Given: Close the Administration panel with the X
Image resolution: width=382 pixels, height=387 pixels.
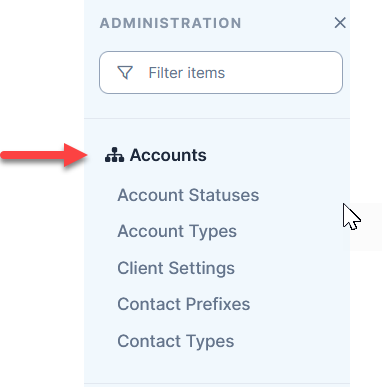Looking at the screenshot, I should click(340, 23).
